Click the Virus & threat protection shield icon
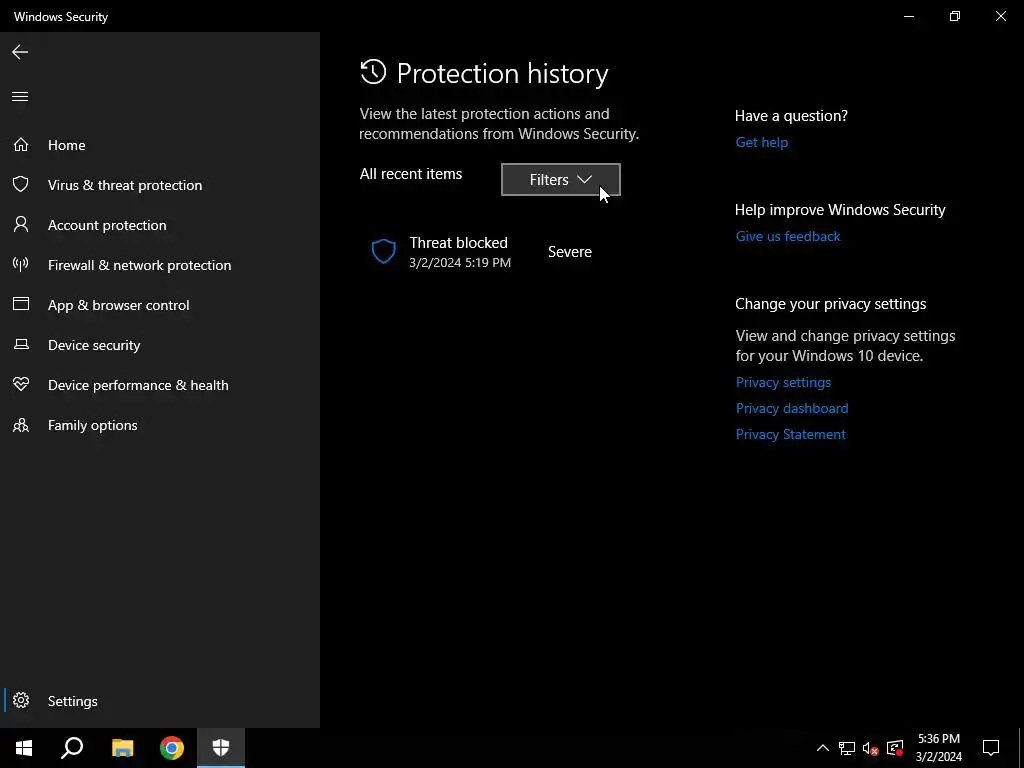Viewport: 1024px width, 768px height. [x=21, y=184]
